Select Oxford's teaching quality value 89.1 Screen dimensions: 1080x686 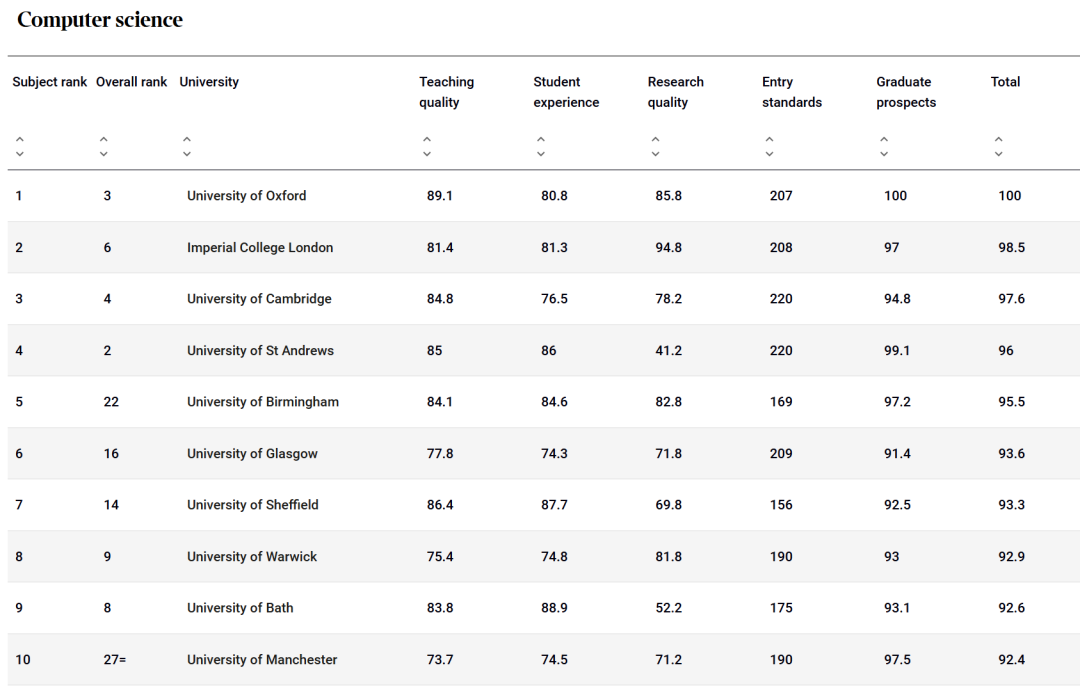(x=439, y=196)
